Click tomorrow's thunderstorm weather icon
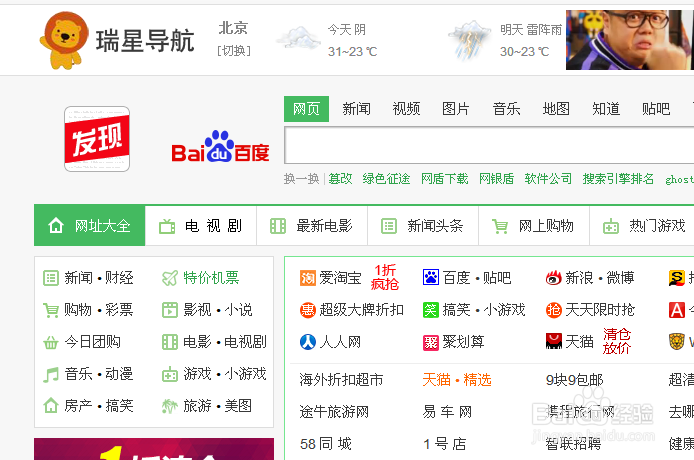This screenshot has height=460, width=694. 470,40
